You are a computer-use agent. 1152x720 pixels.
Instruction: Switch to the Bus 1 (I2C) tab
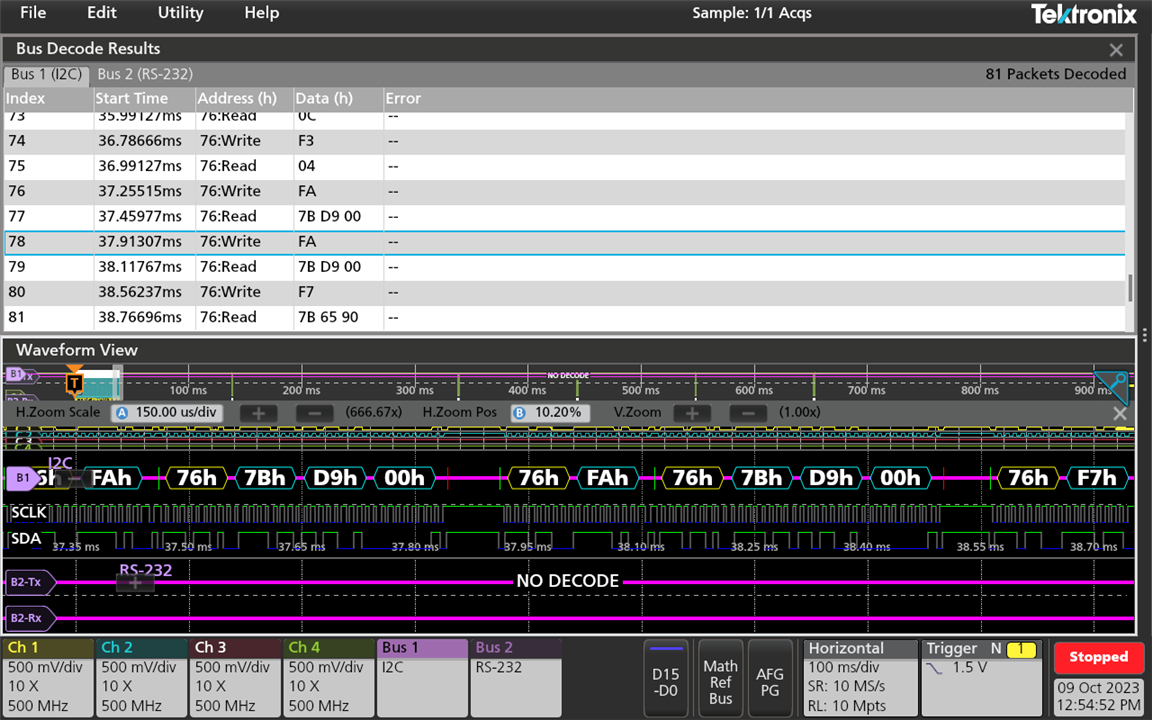[x=46, y=74]
